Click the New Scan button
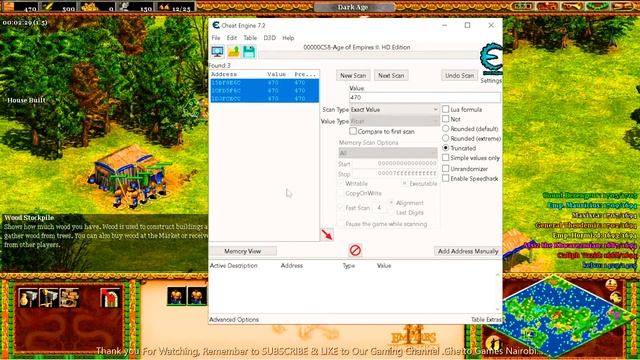Screen dimensions: 640x360 (353, 76)
